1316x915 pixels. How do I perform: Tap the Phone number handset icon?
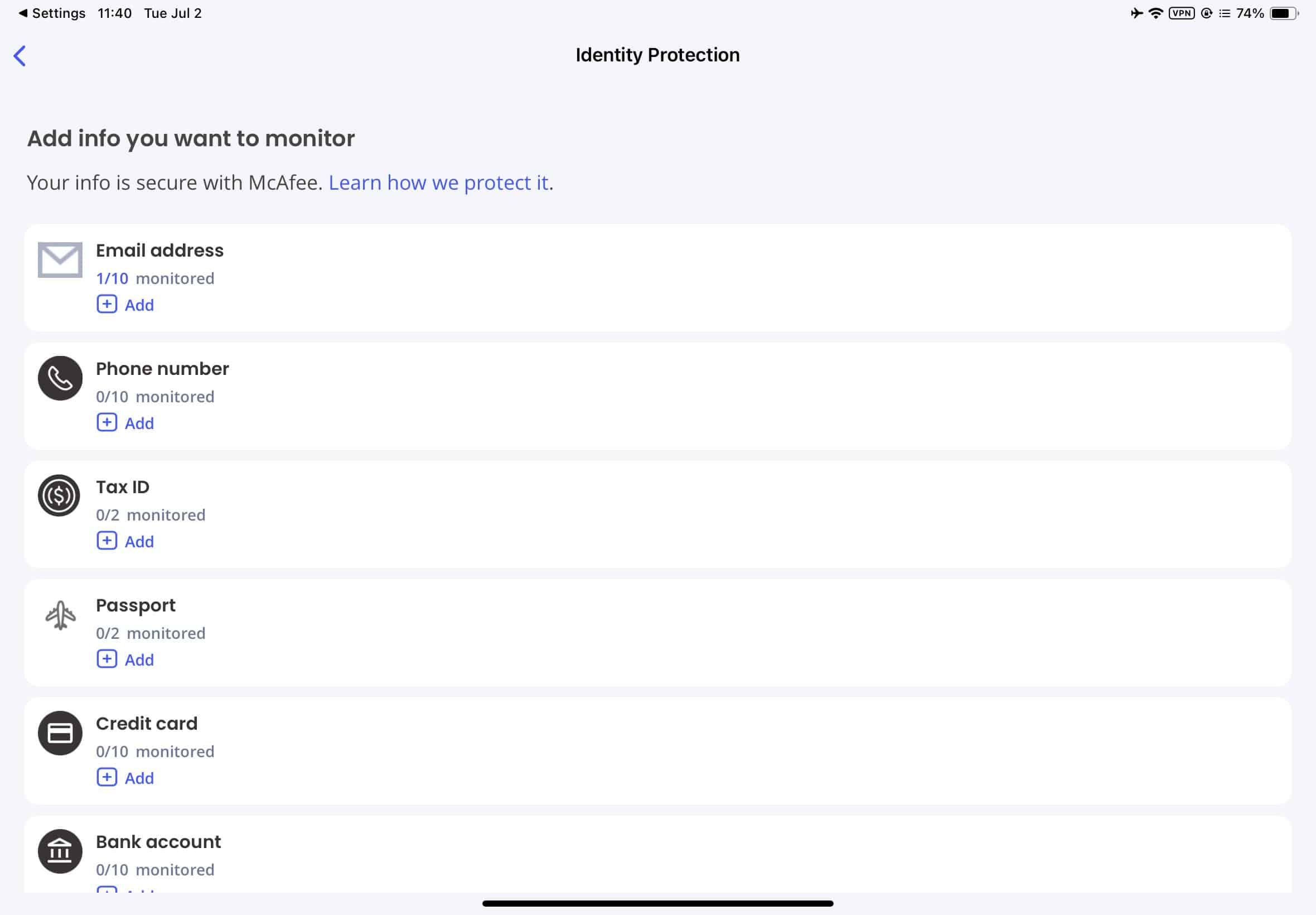tap(60, 378)
